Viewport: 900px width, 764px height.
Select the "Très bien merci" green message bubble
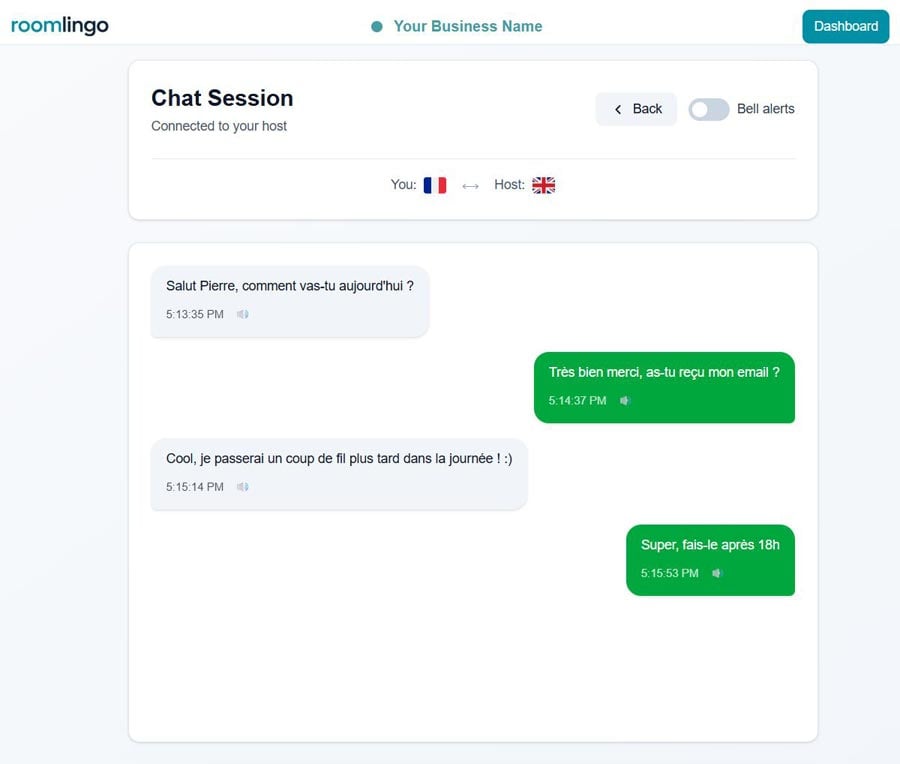(663, 387)
